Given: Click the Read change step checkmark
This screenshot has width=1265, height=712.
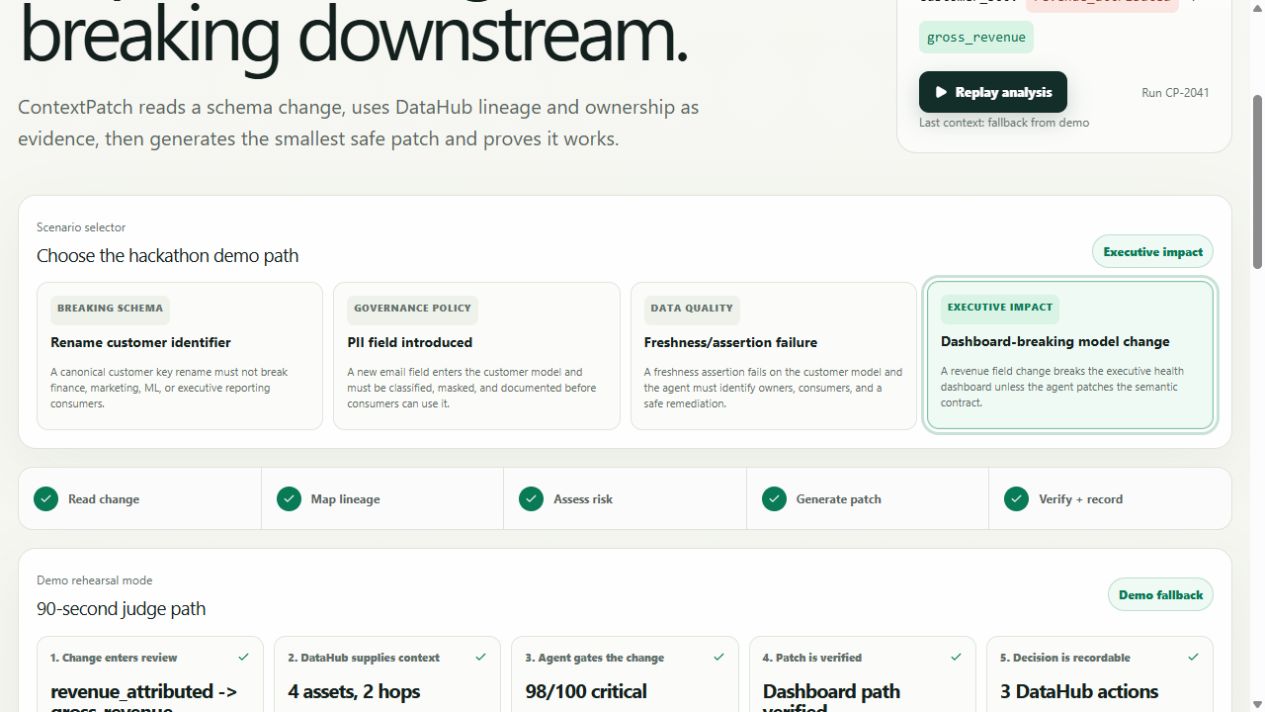Looking at the screenshot, I should click(46, 499).
